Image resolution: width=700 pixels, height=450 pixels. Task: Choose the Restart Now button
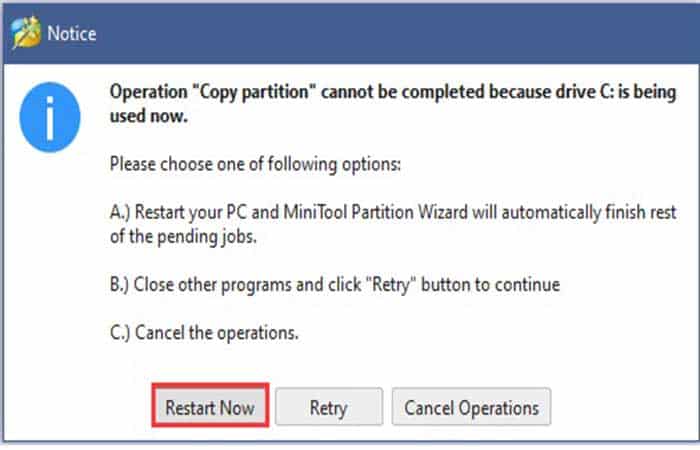(210, 408)
